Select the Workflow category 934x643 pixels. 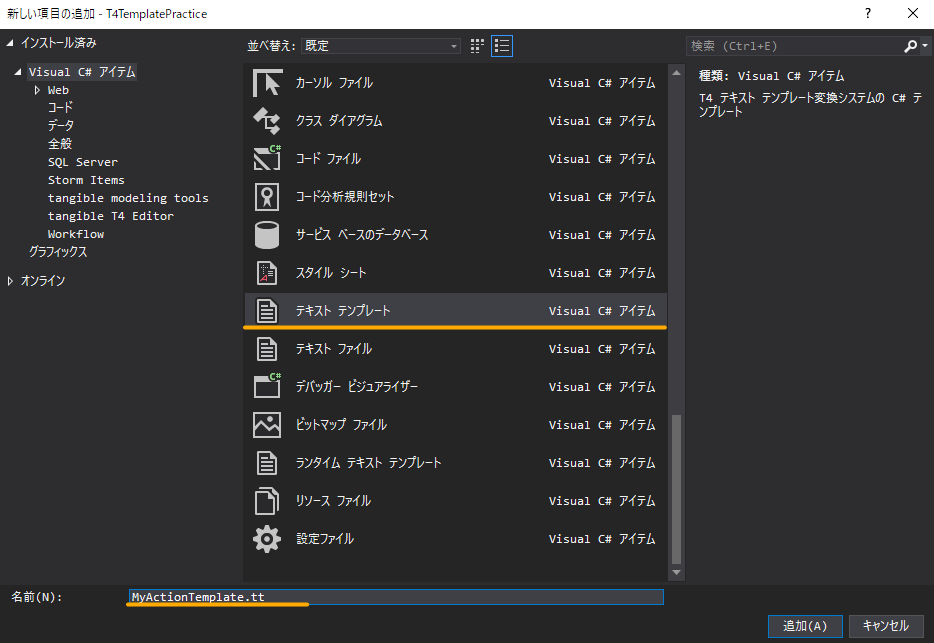tap(76, 234)
